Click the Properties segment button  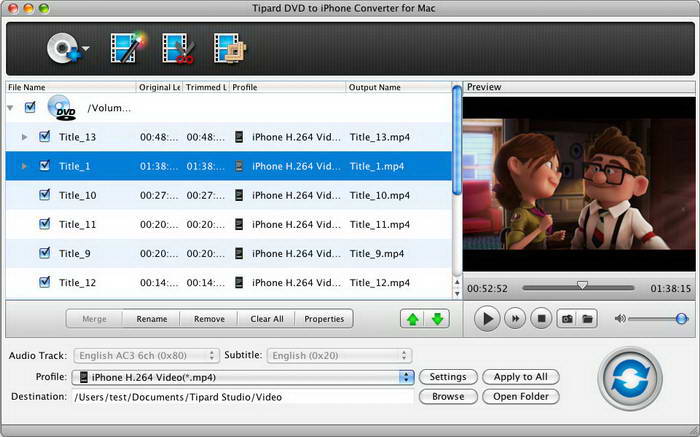(x=324, y=319)
